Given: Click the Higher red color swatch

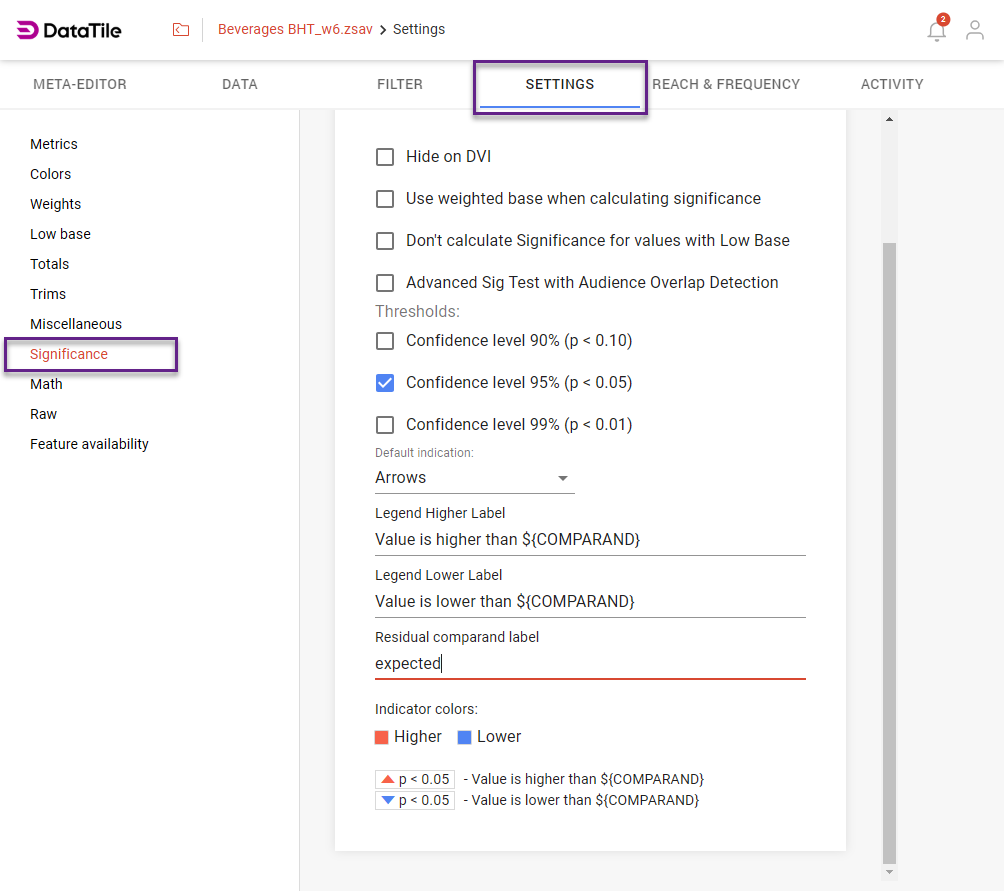Looking at the screenshot, I should click(381, 737).
